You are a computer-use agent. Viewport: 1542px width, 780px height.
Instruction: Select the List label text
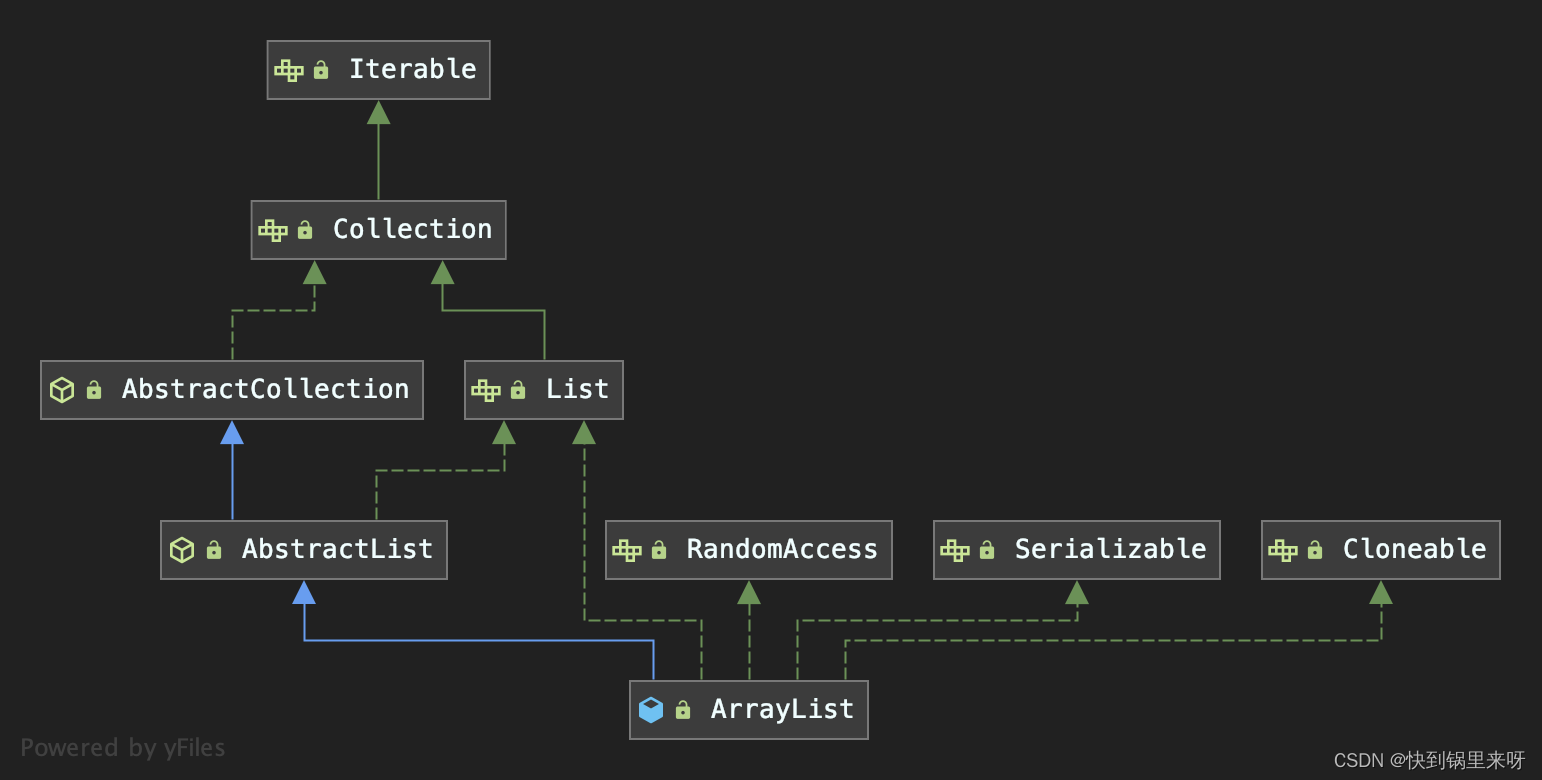click(x=578, y=389)
